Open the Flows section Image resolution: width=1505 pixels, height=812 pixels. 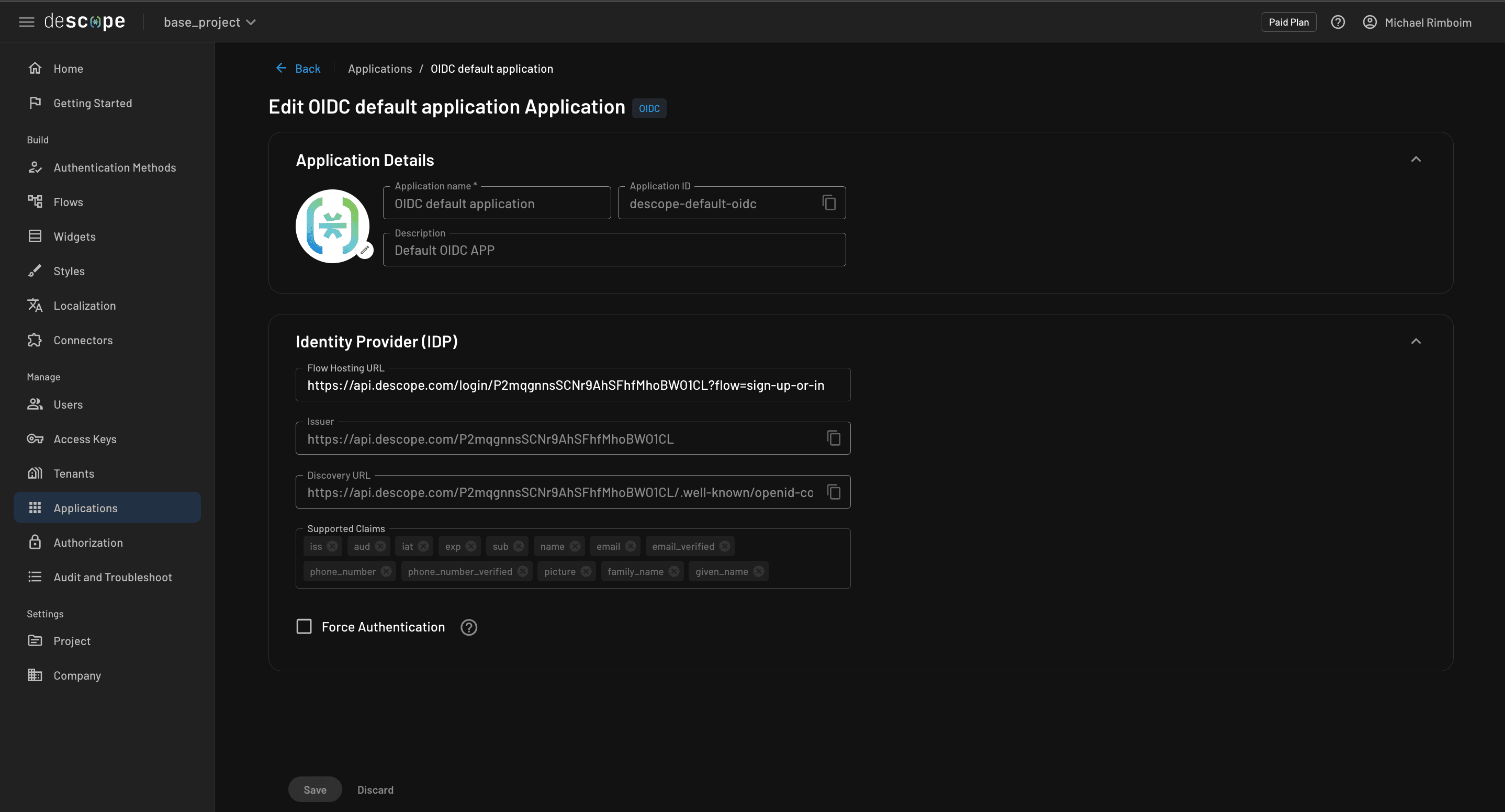pyautogui.click(x=70, y=201)
